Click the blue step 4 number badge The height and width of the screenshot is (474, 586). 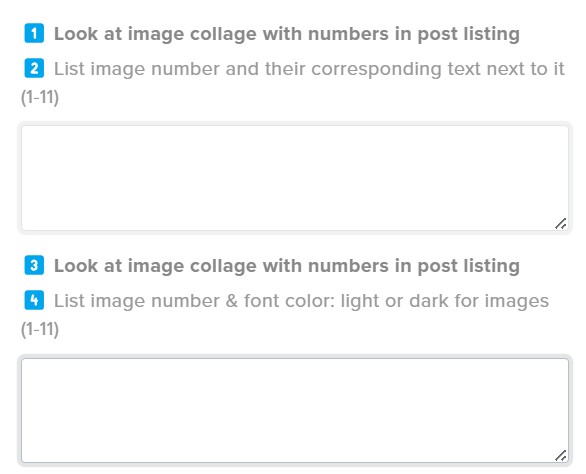click(34, 300)
